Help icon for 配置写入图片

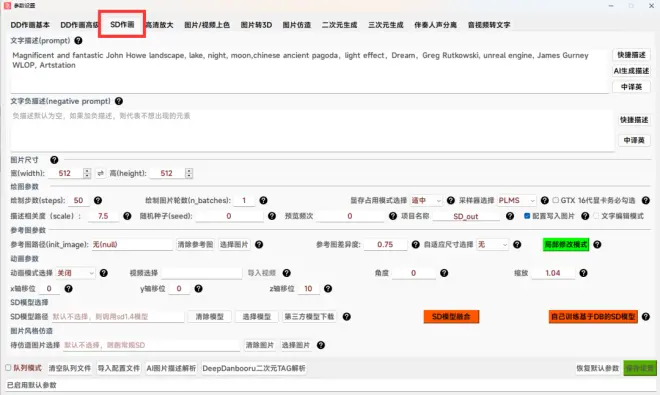(585, 216)
